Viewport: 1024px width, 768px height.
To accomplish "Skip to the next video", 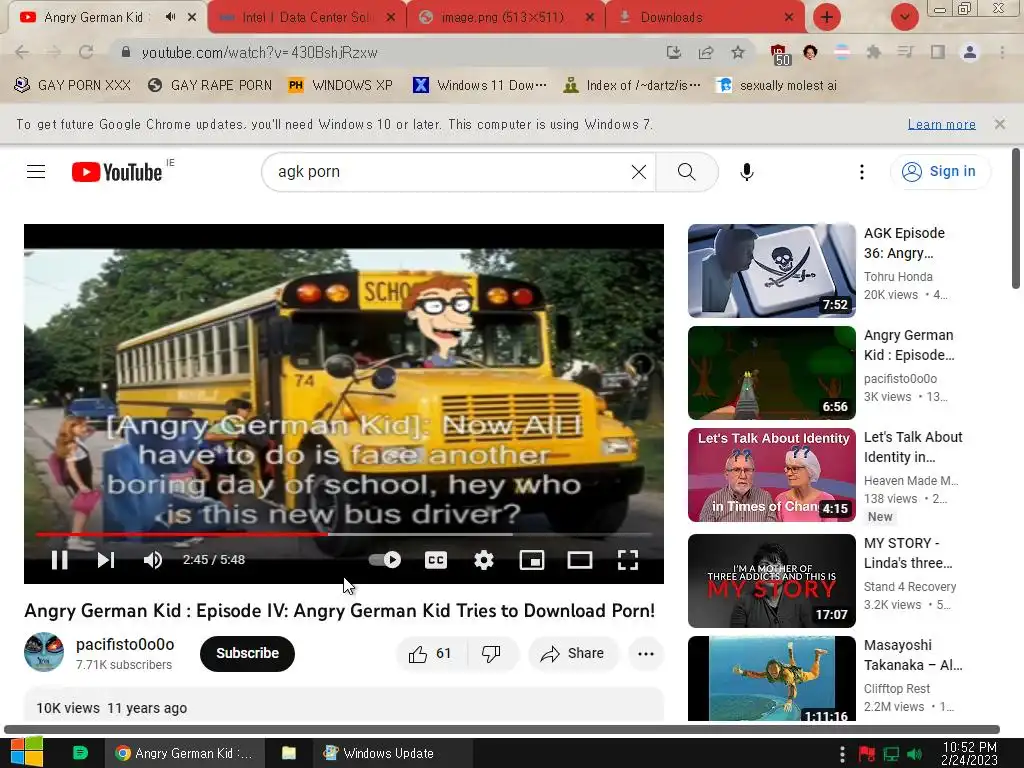I will tap(106, 560).
